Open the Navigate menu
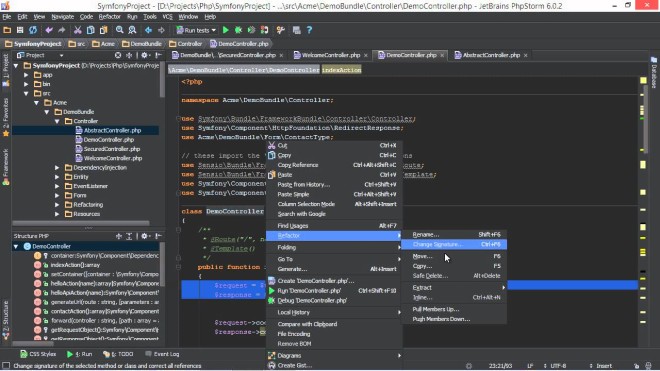Screen dimensions: 660x371 pyautogui.click(x=62, y=17)
